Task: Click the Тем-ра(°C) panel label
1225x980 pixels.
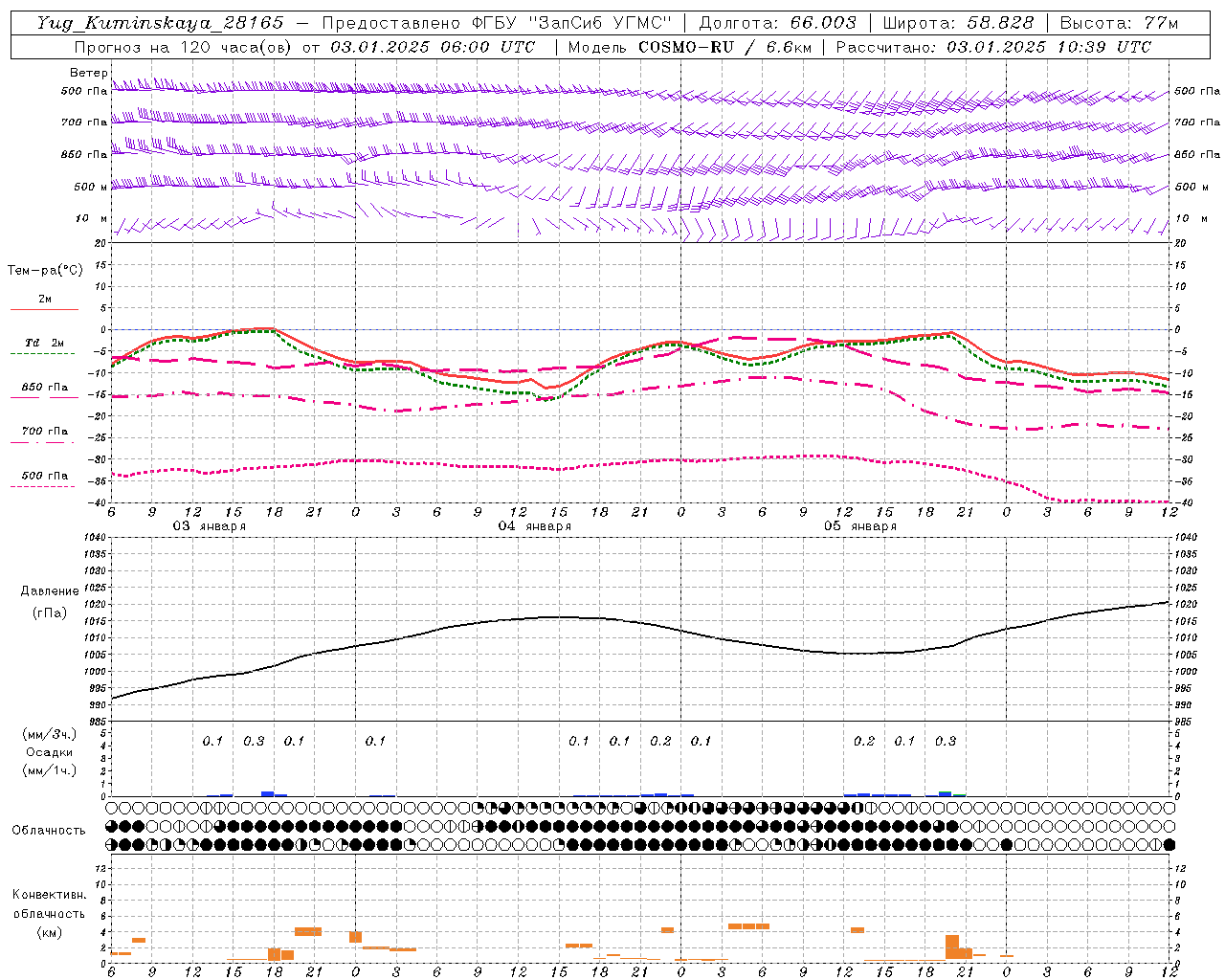Action: click(x=45, y=271)
